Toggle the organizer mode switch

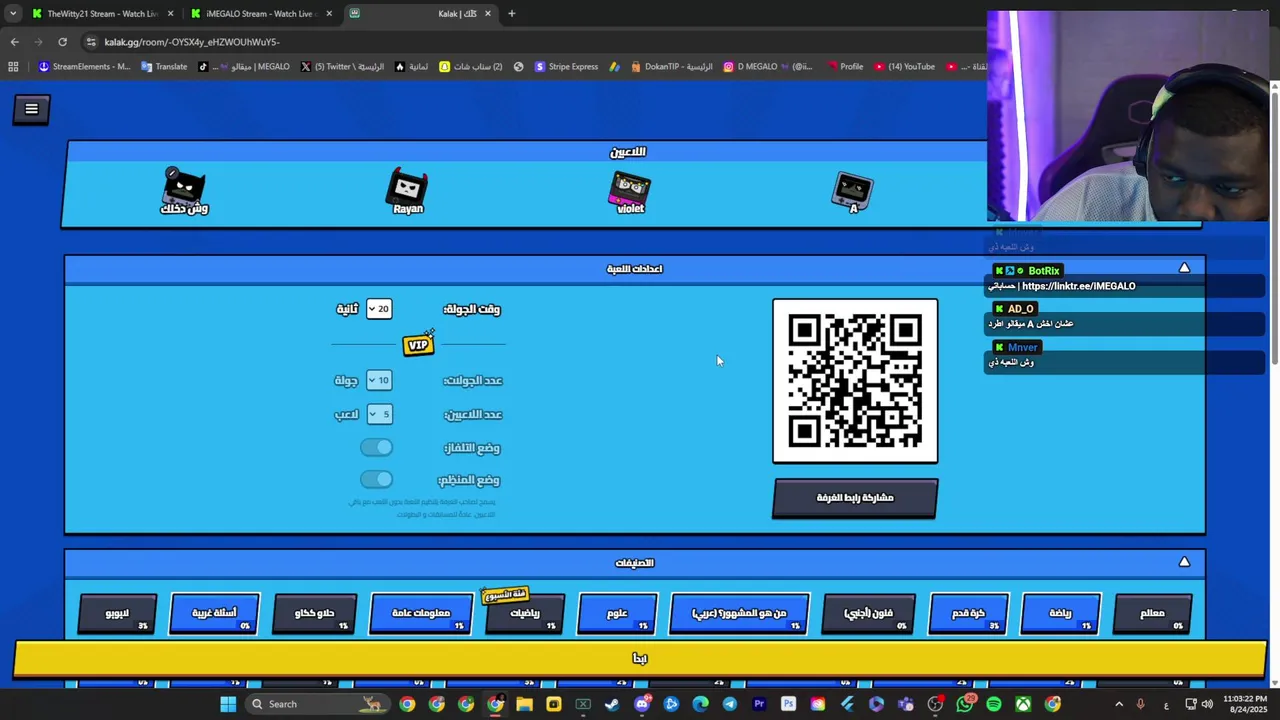coord(377,479)
